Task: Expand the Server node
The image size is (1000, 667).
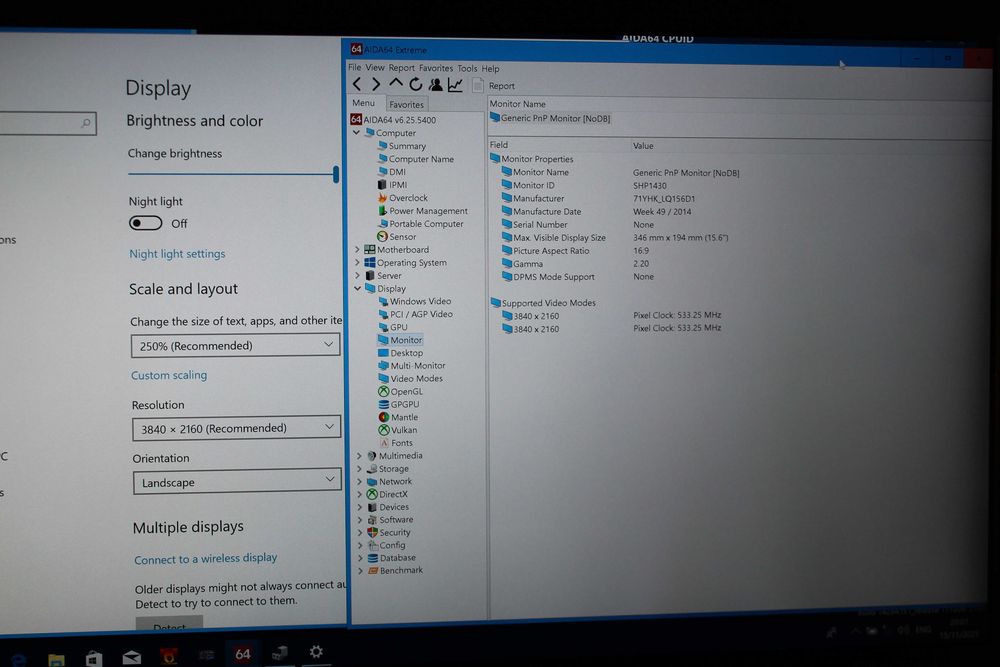Action: [x=357, y=275]
